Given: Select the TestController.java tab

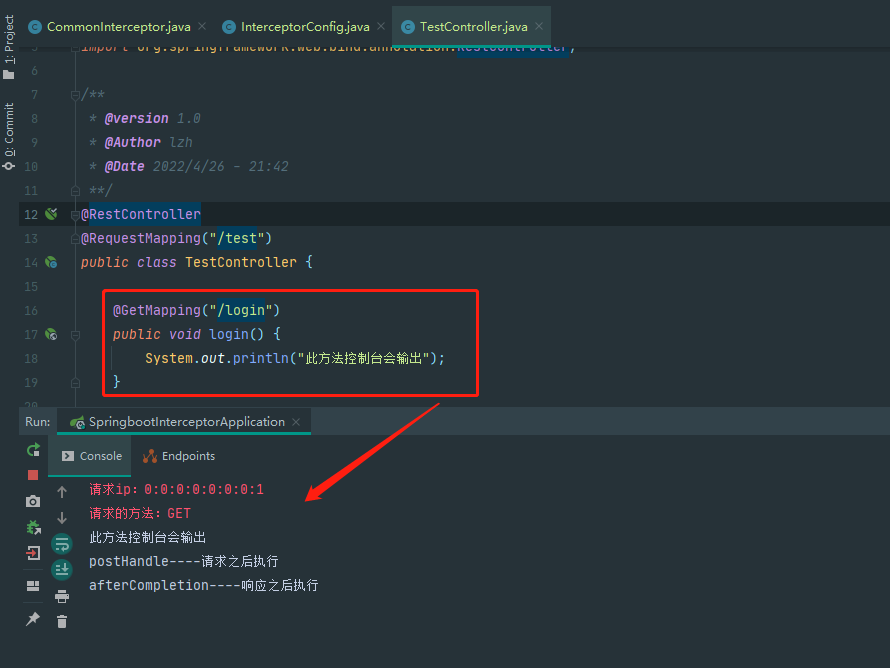Looking at the screenshot, I should click(473, 27).
